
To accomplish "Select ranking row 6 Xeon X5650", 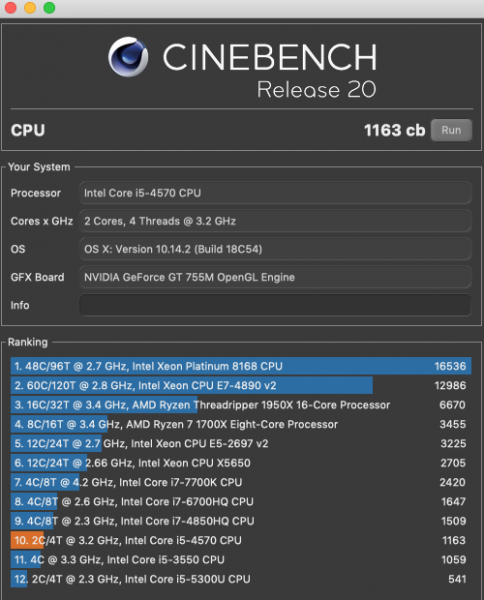I will 241,463.
